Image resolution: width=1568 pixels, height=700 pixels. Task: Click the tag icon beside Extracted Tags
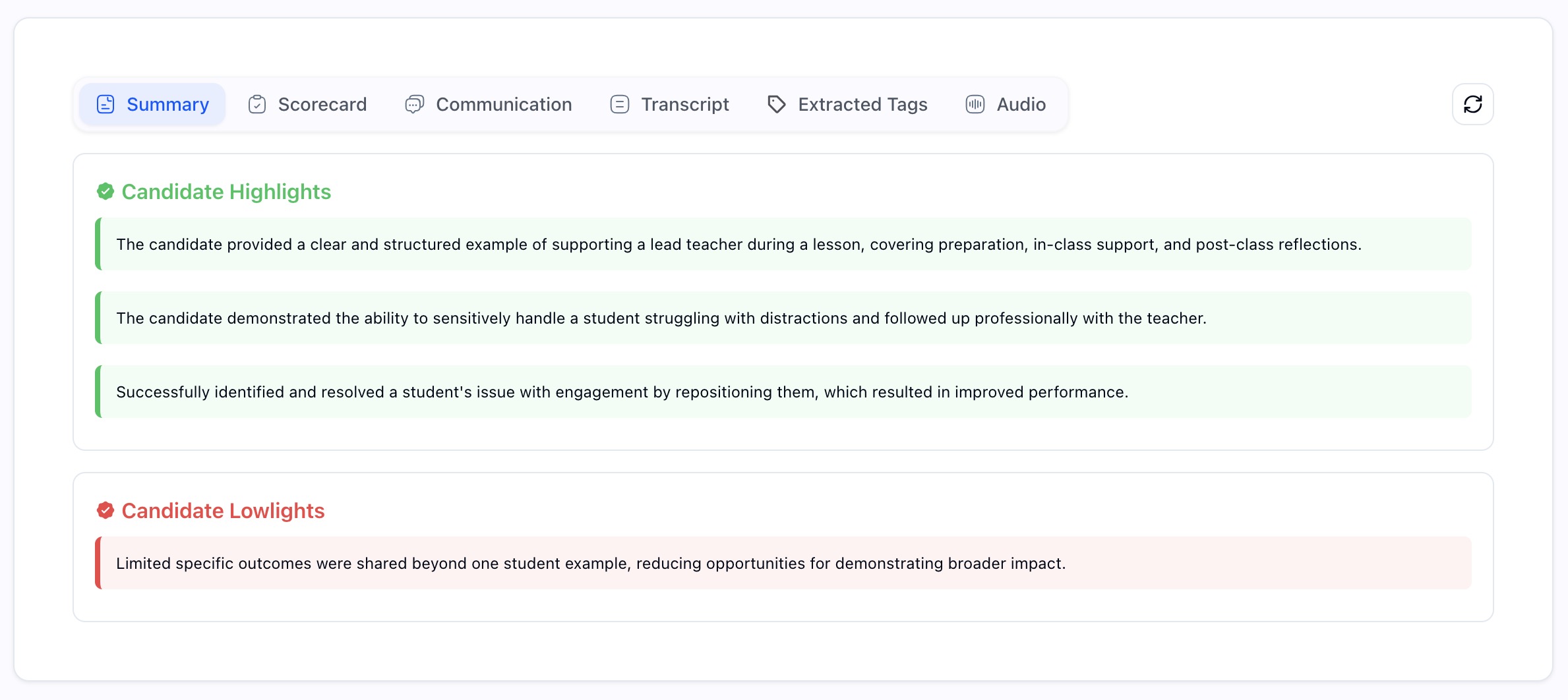click(x=776, y=104)
